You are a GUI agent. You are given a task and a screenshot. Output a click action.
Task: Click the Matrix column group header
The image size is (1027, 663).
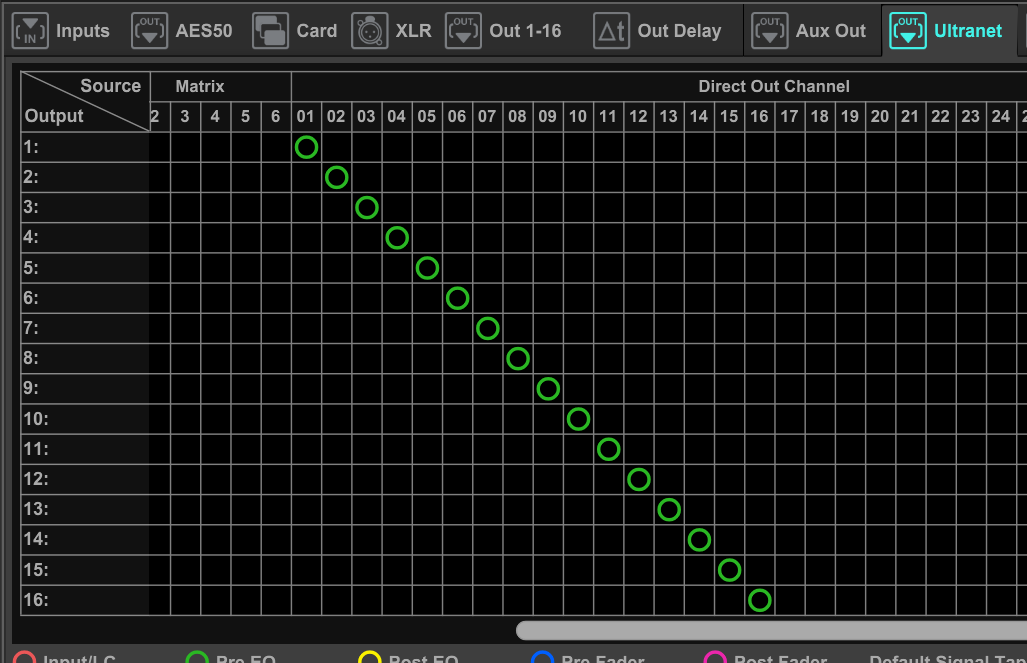pos(200,86)
